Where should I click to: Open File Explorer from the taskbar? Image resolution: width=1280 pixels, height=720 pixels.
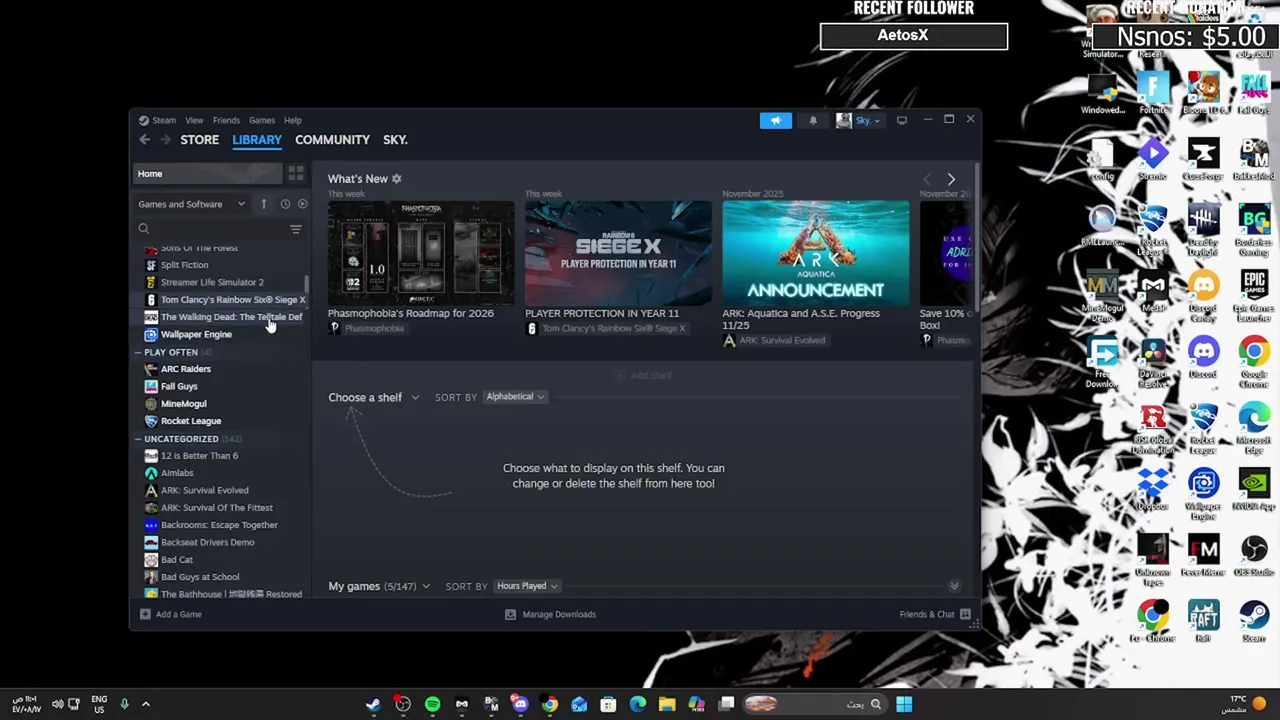667,705
